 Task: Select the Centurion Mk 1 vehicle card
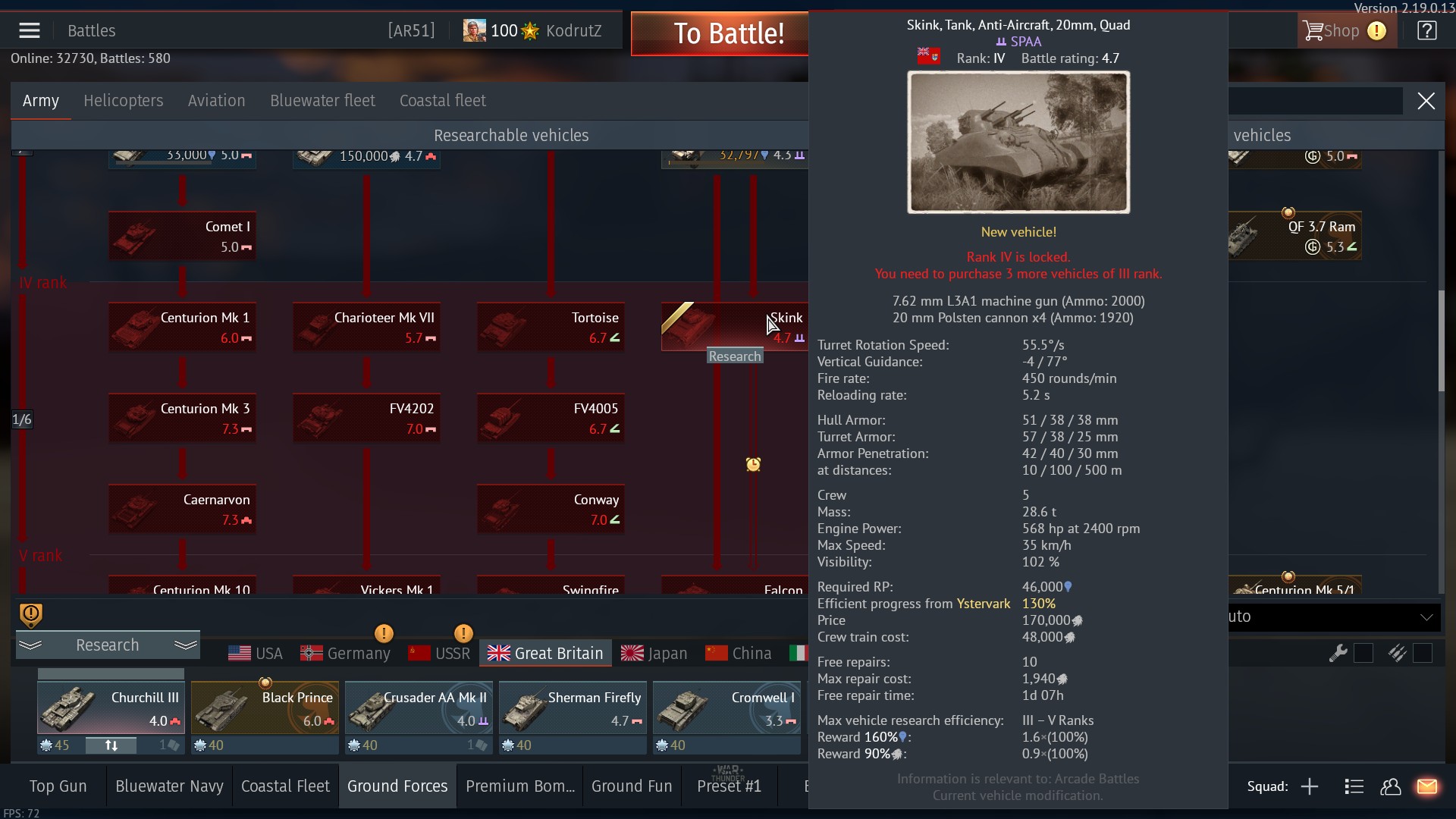tap(182, 327)
